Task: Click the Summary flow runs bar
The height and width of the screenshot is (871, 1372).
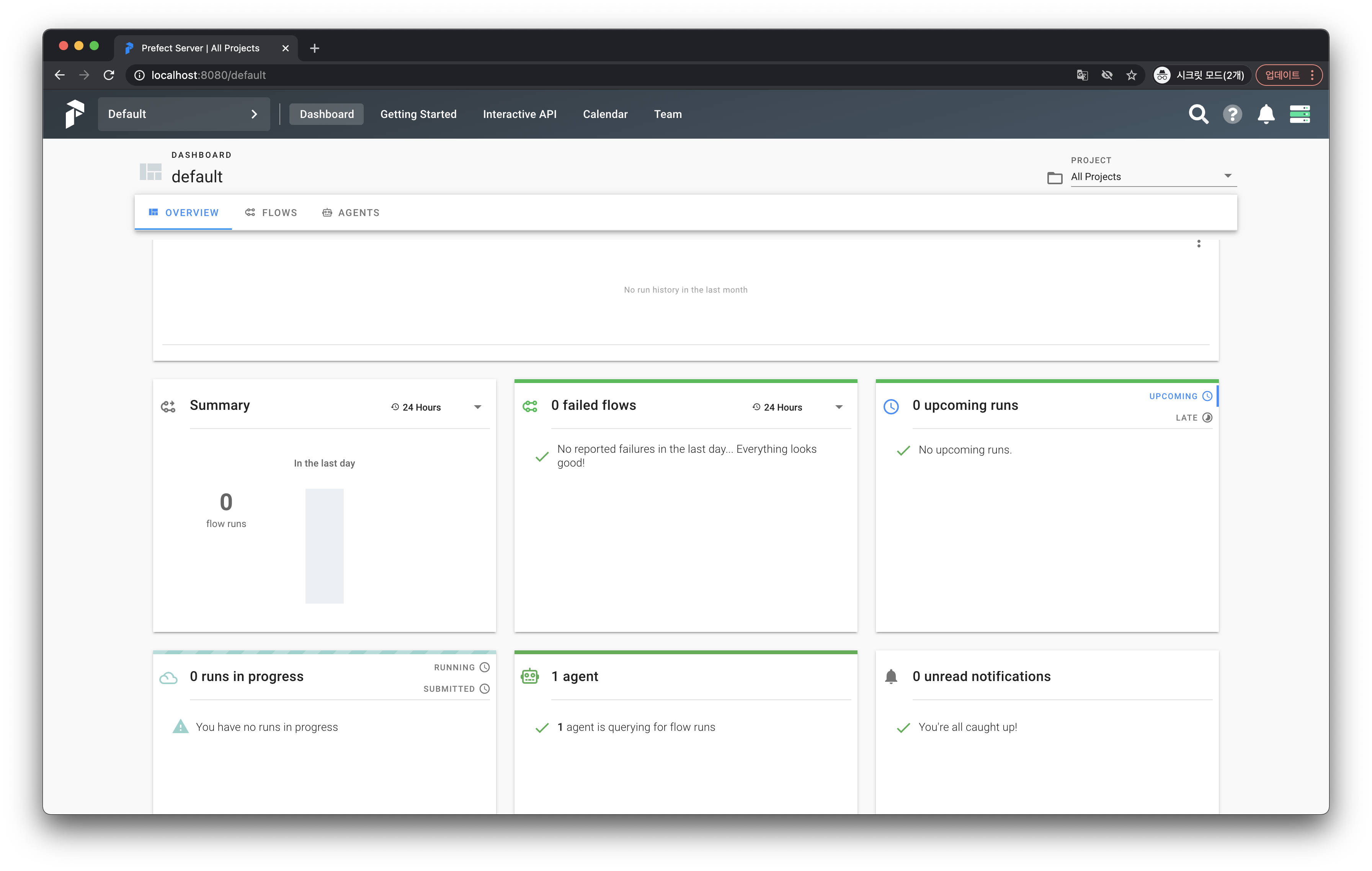Action: 324,545
